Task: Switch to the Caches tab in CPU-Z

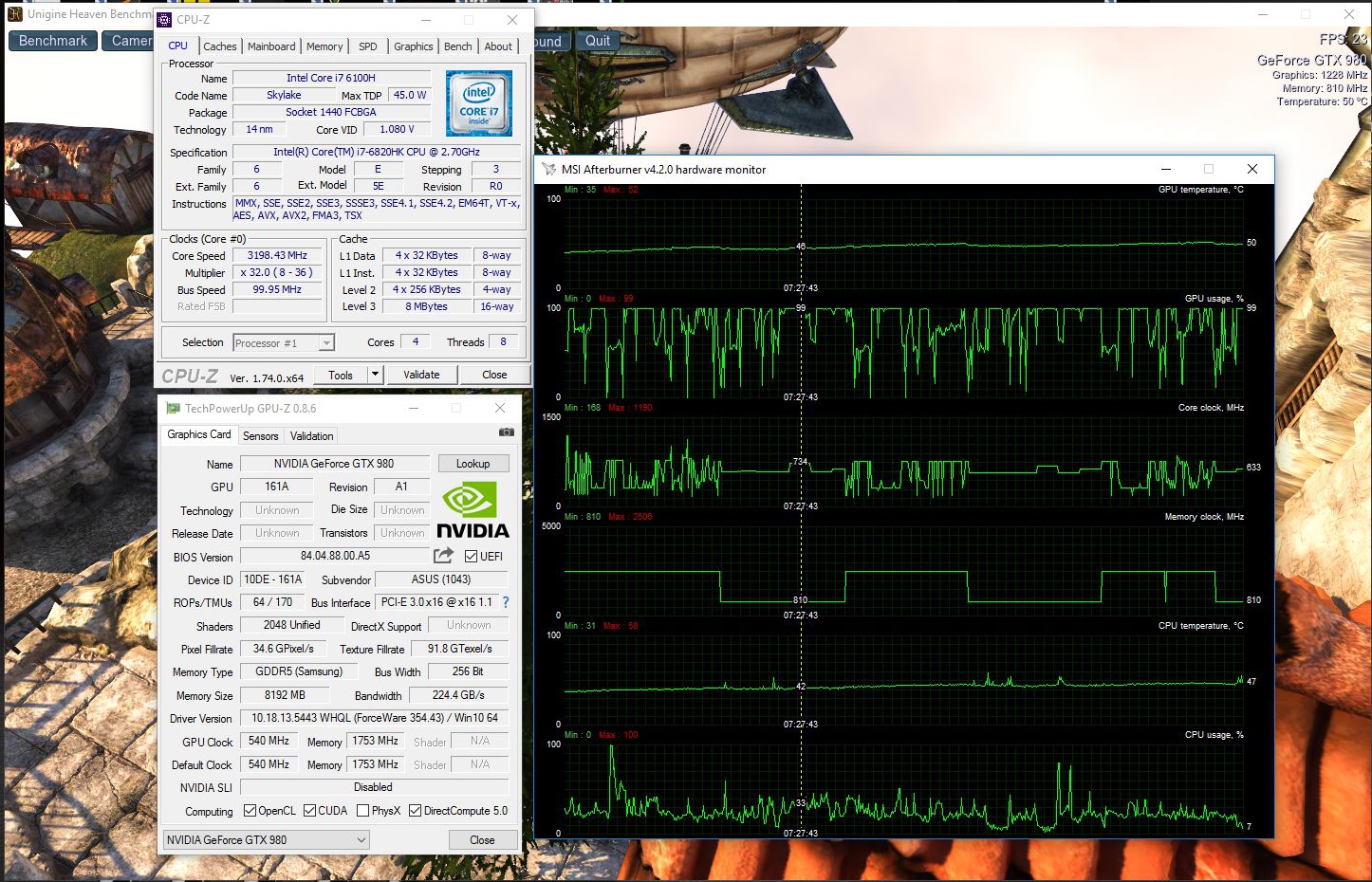Action: pyautogui.click(x=220, y=46)
